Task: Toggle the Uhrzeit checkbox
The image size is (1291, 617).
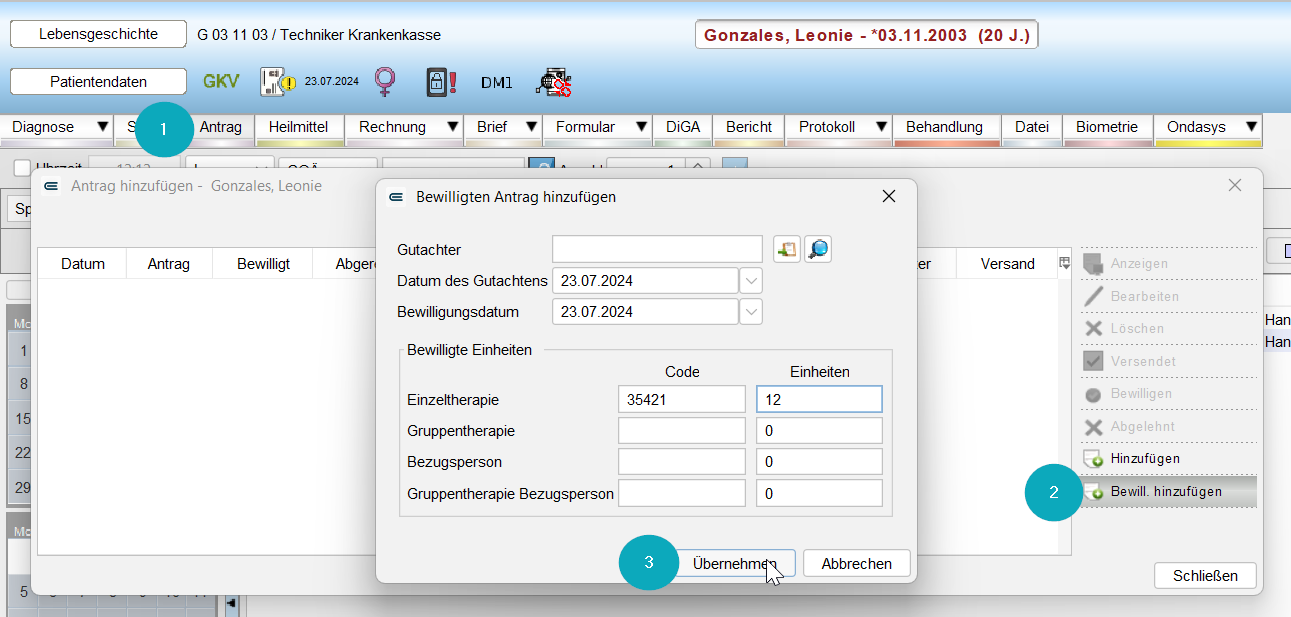Action: (22, 168)
